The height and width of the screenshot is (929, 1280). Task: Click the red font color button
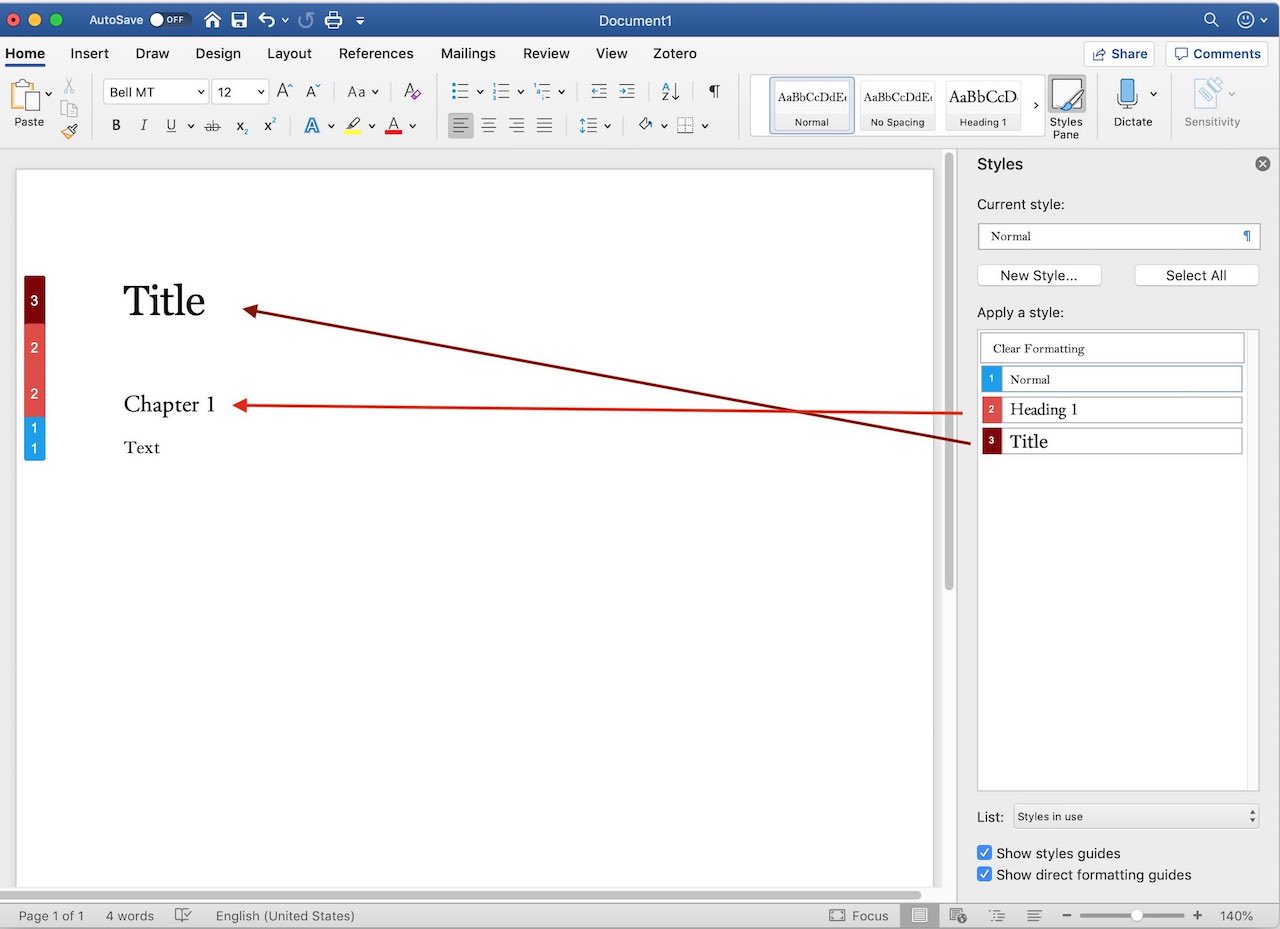coord(393,125)
